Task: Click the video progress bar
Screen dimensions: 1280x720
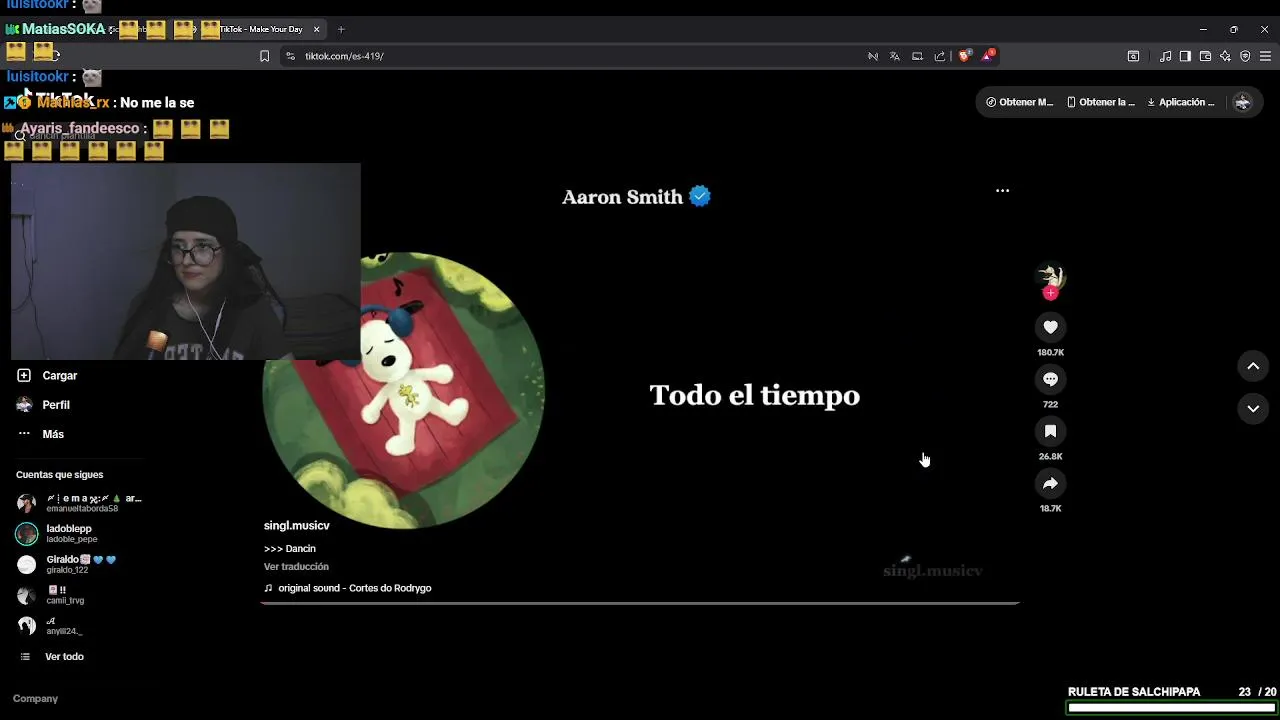Action: (x=640, y=603)
